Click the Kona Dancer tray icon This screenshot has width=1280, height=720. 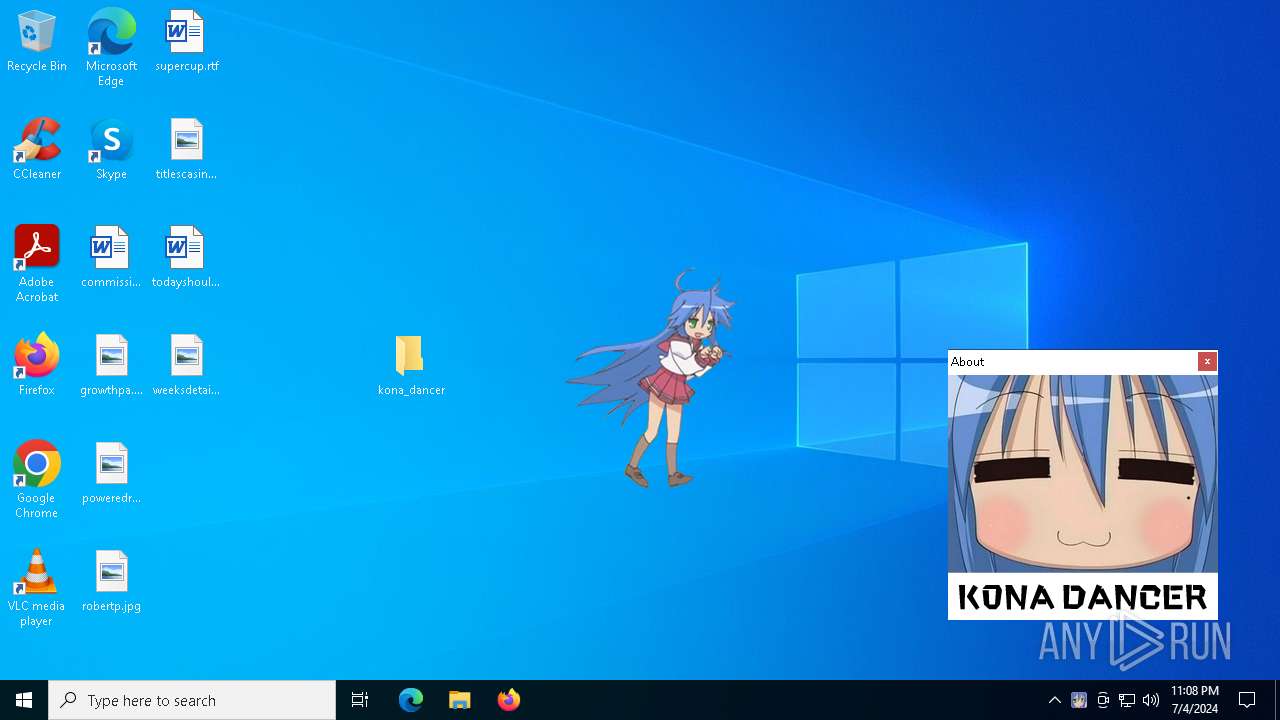point(1079,700)
